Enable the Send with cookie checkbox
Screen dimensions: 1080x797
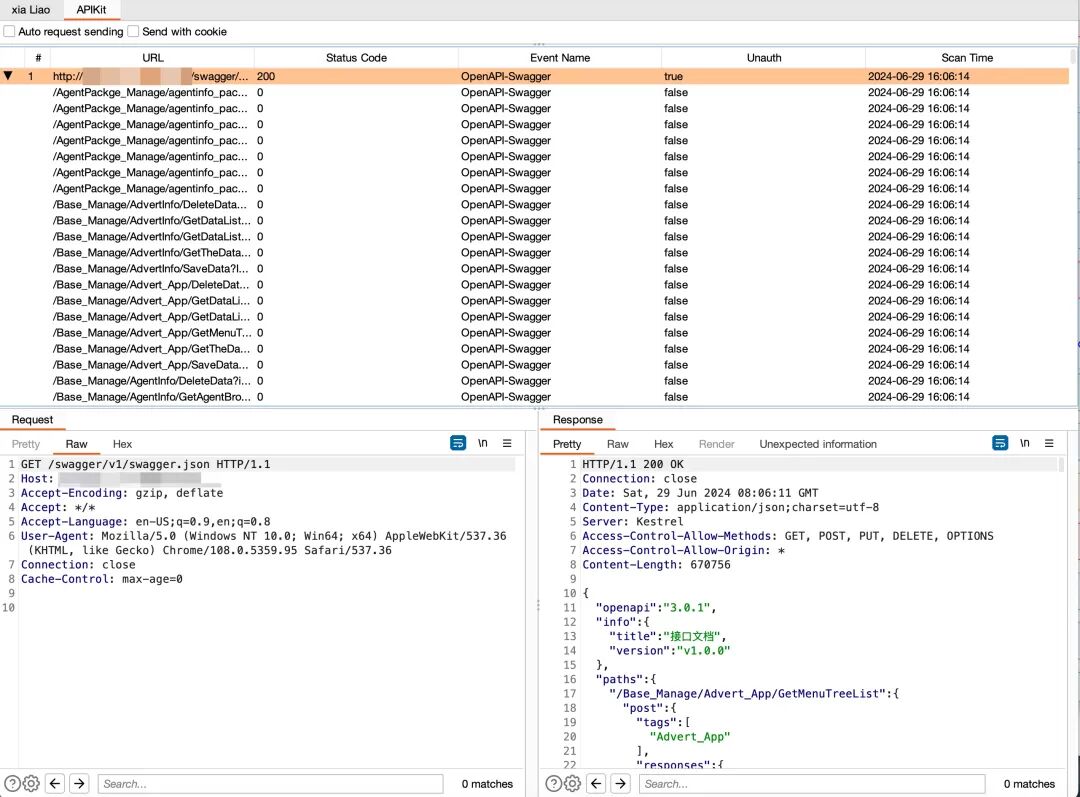click(134, 32)
